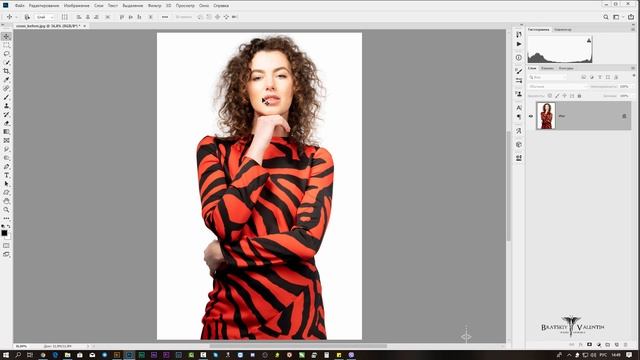Hide the Фон layer with eye icon

pos(531,116)
